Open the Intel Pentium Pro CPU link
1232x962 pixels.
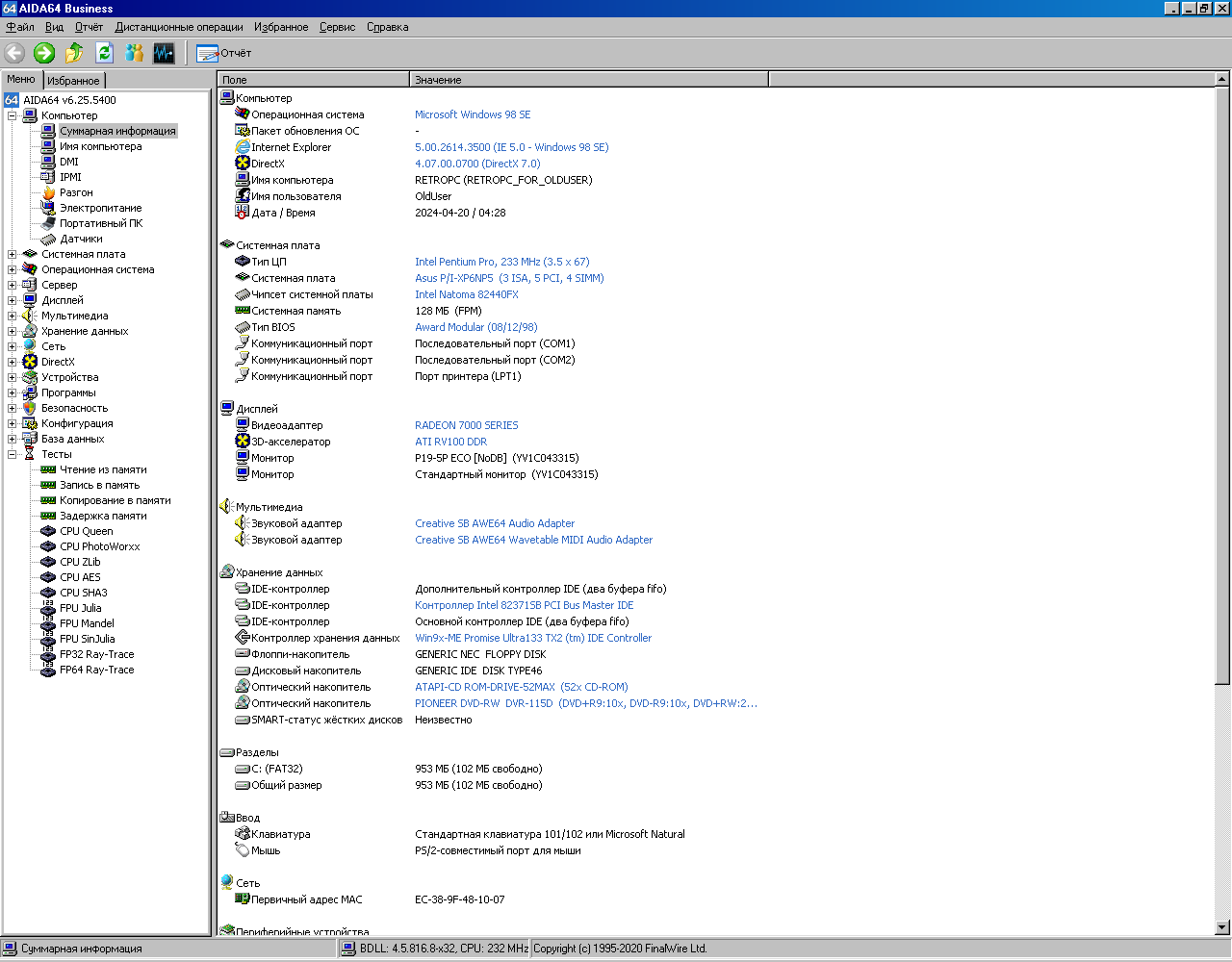pyautogui.click(x=502, y=262)
